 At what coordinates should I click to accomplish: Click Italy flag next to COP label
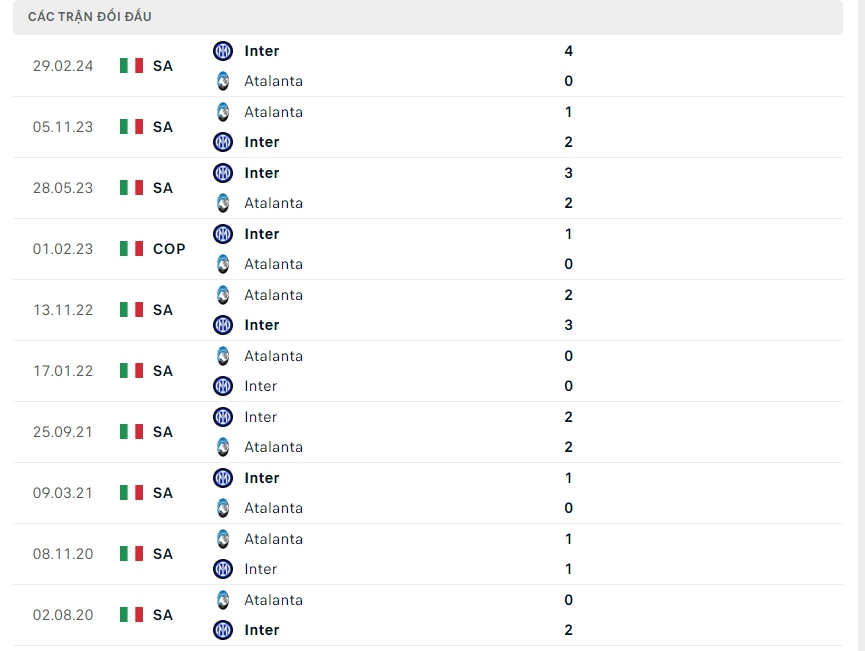pyautogui.click(x=131, y=249)
